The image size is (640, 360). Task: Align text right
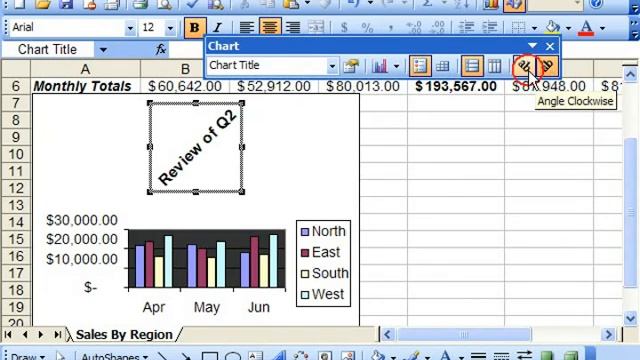point(292,27)
